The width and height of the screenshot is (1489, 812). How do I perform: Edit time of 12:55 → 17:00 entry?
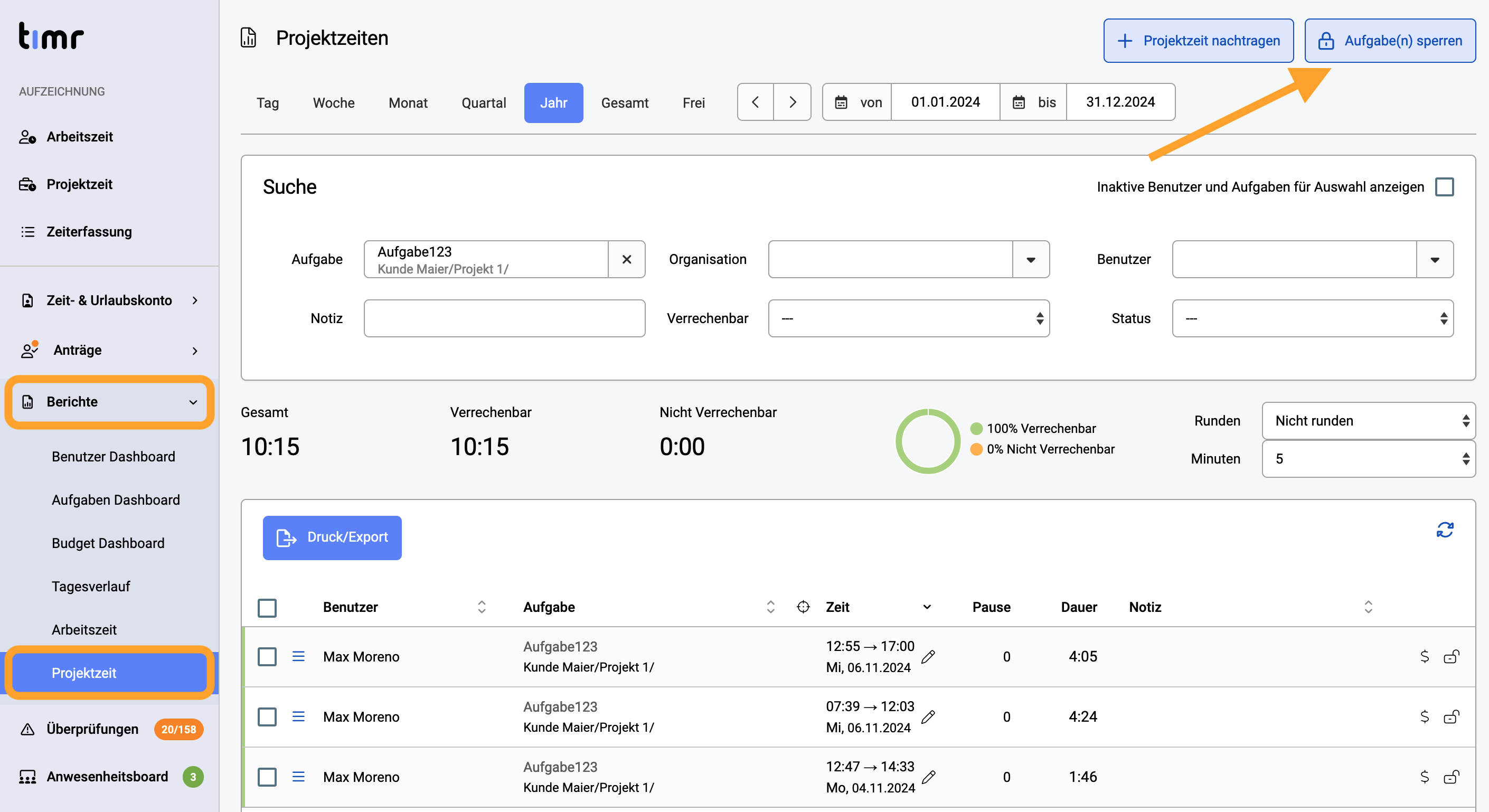click(x=928, y=657)
